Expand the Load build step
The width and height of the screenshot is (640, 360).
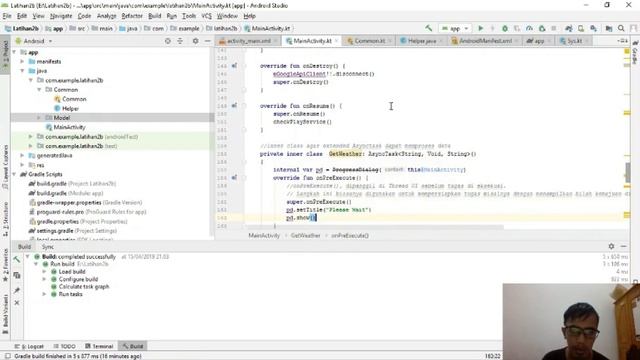44,272
